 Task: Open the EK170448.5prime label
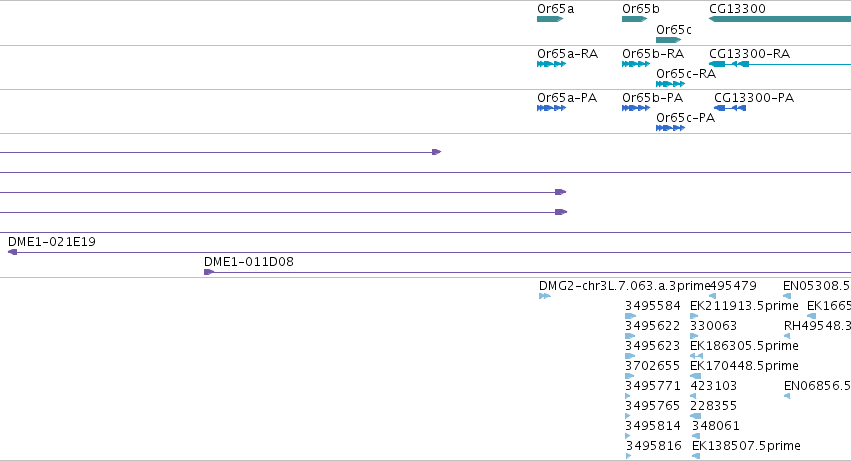pyautogui.click(x=744, y=366)
